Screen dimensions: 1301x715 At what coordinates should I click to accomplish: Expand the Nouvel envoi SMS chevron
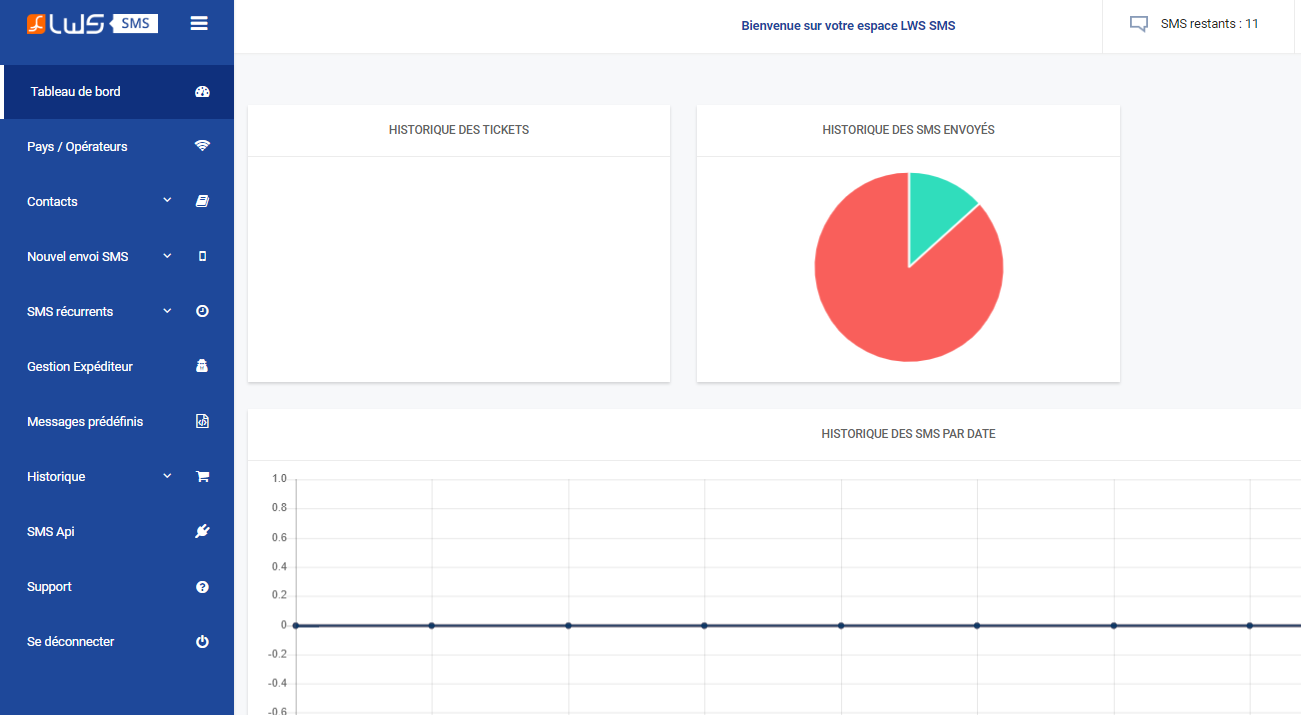(167, 256)
